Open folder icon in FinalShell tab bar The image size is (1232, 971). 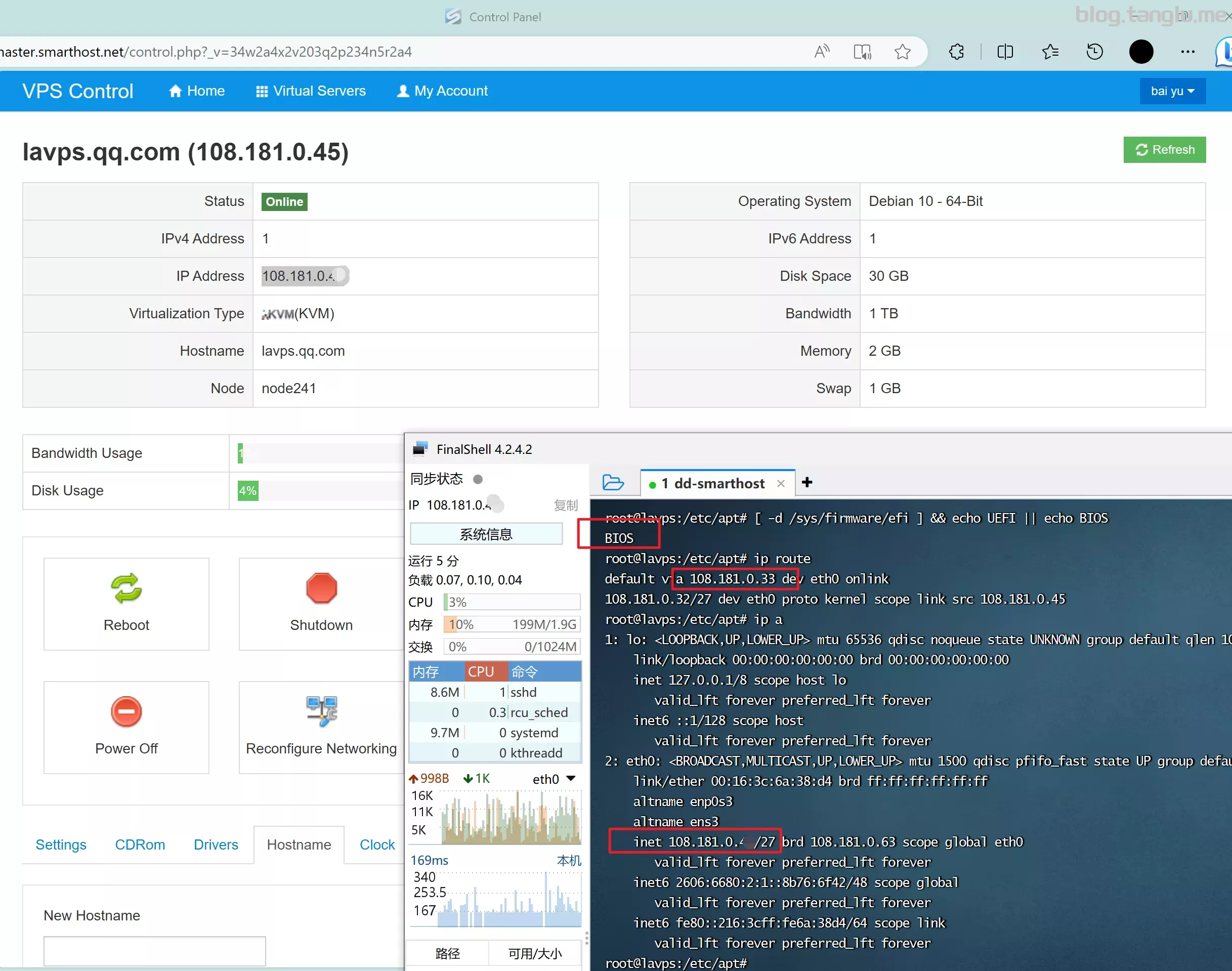(613, 482)
